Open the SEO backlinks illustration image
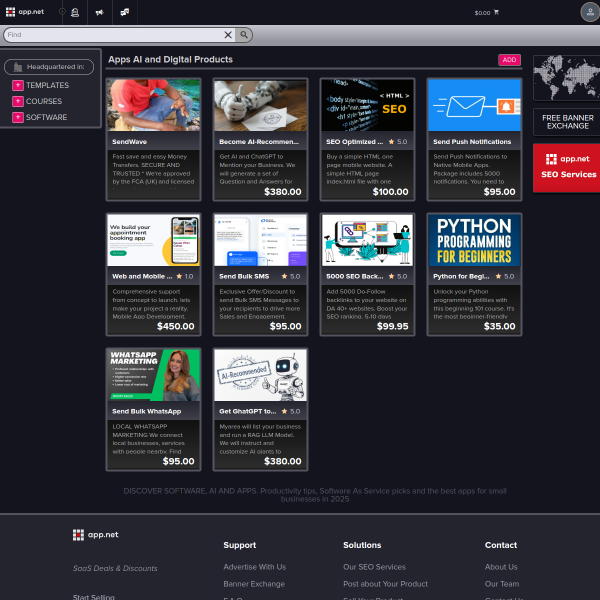The height and width of the screenshot is (600, 600). point(367,240)
